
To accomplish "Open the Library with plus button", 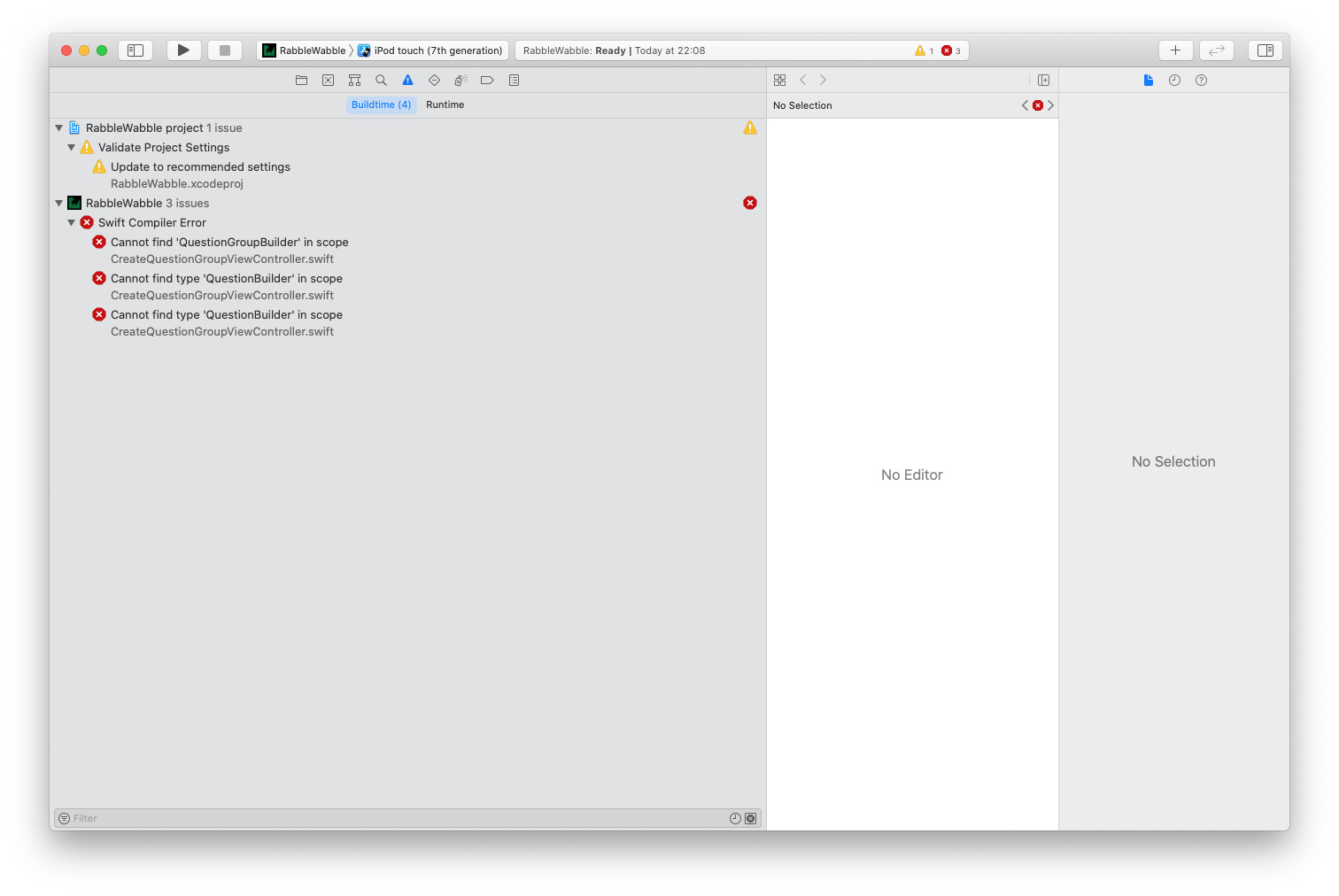I will tap(1176, 50).
